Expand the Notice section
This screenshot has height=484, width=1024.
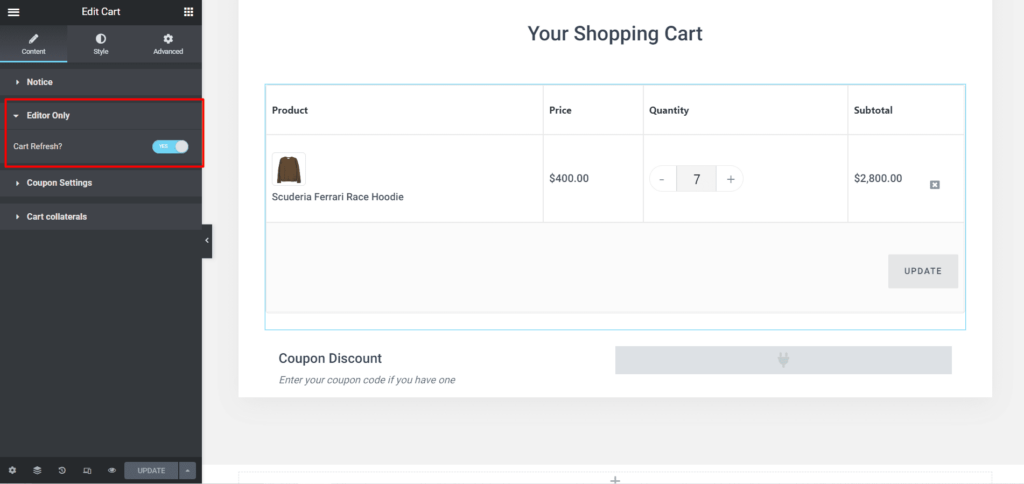click(40, 82)
